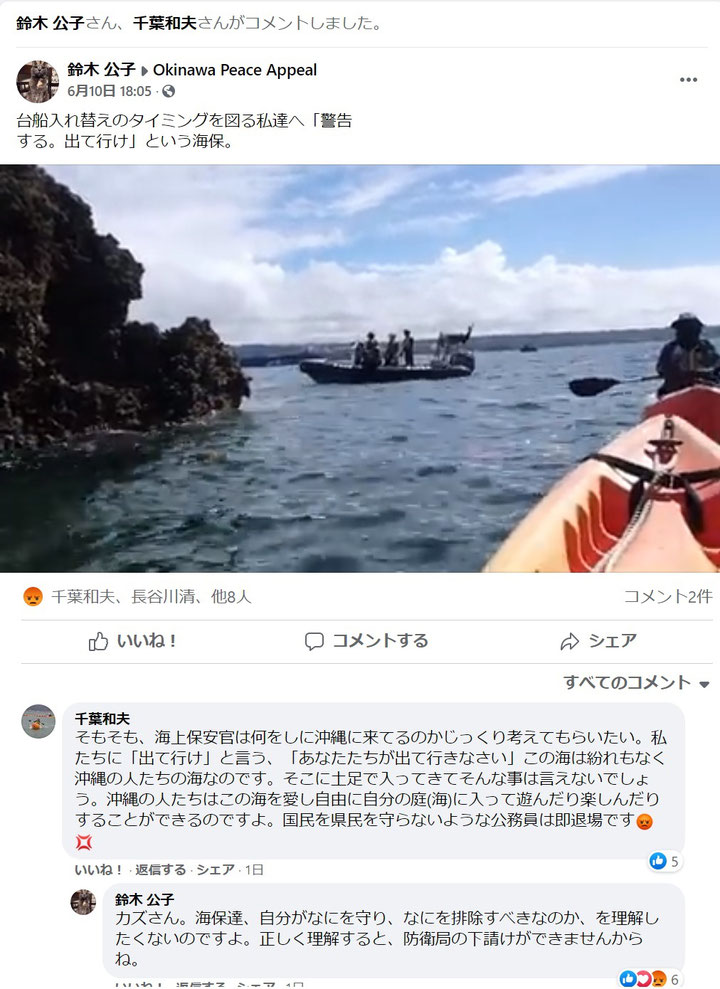This screenshot has width=720, height=989.
Task: Click the 6月10日 18:05 timestamp
Action: 110,91
